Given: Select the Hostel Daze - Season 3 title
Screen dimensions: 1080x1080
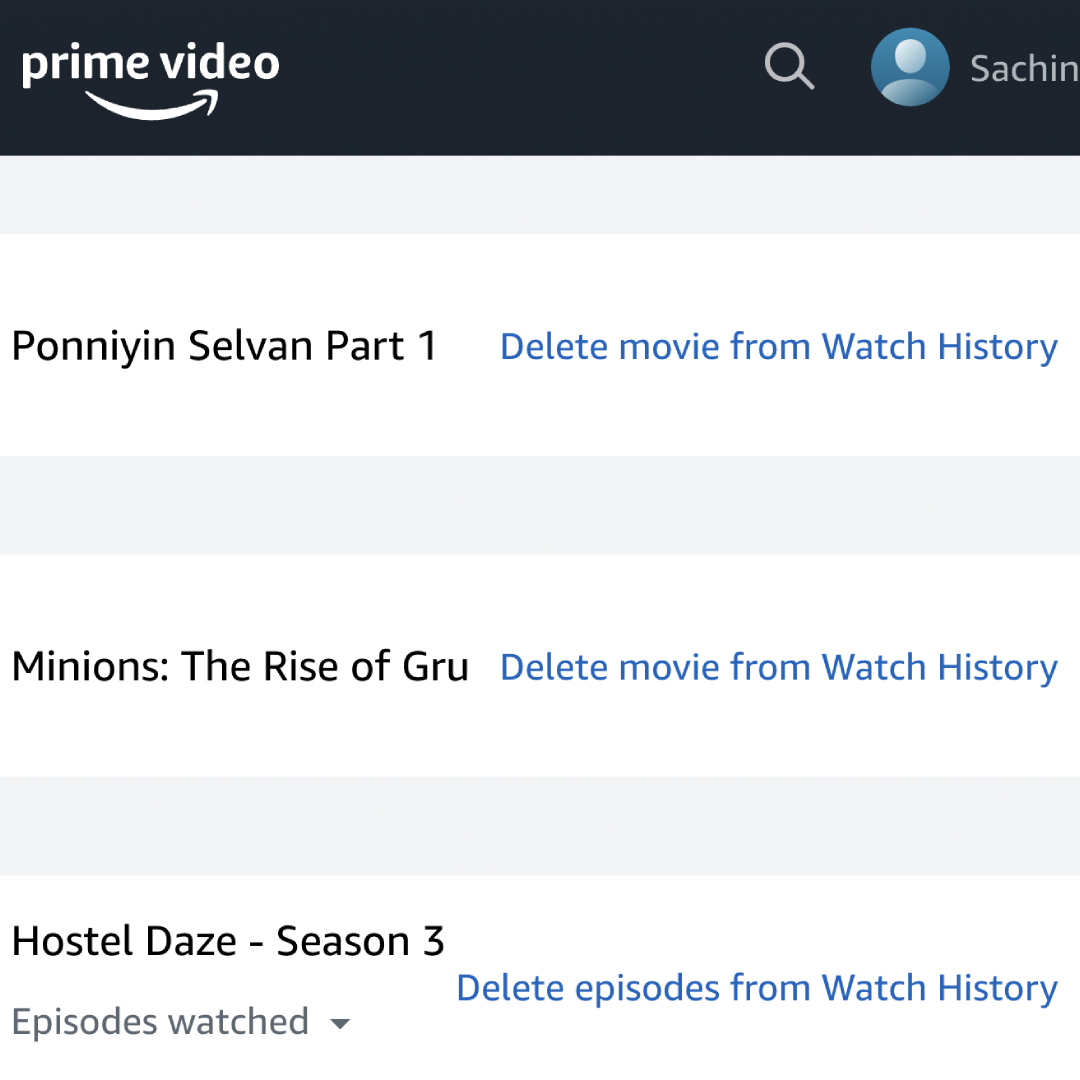Looking at the screenshot, I should click(228, 941).
